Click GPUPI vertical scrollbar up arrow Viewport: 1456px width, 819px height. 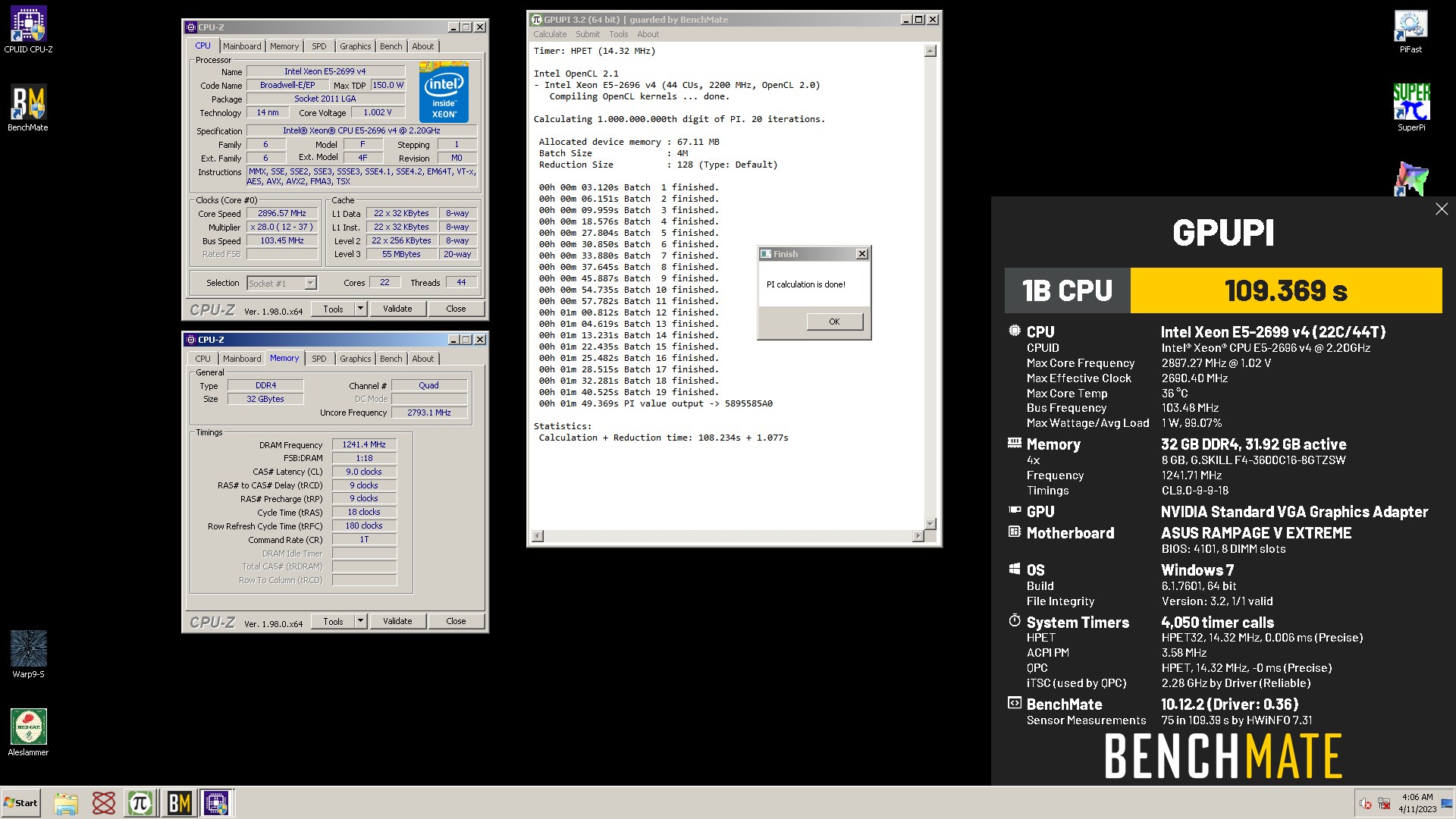pyautogui.click(x=930, y=51)
